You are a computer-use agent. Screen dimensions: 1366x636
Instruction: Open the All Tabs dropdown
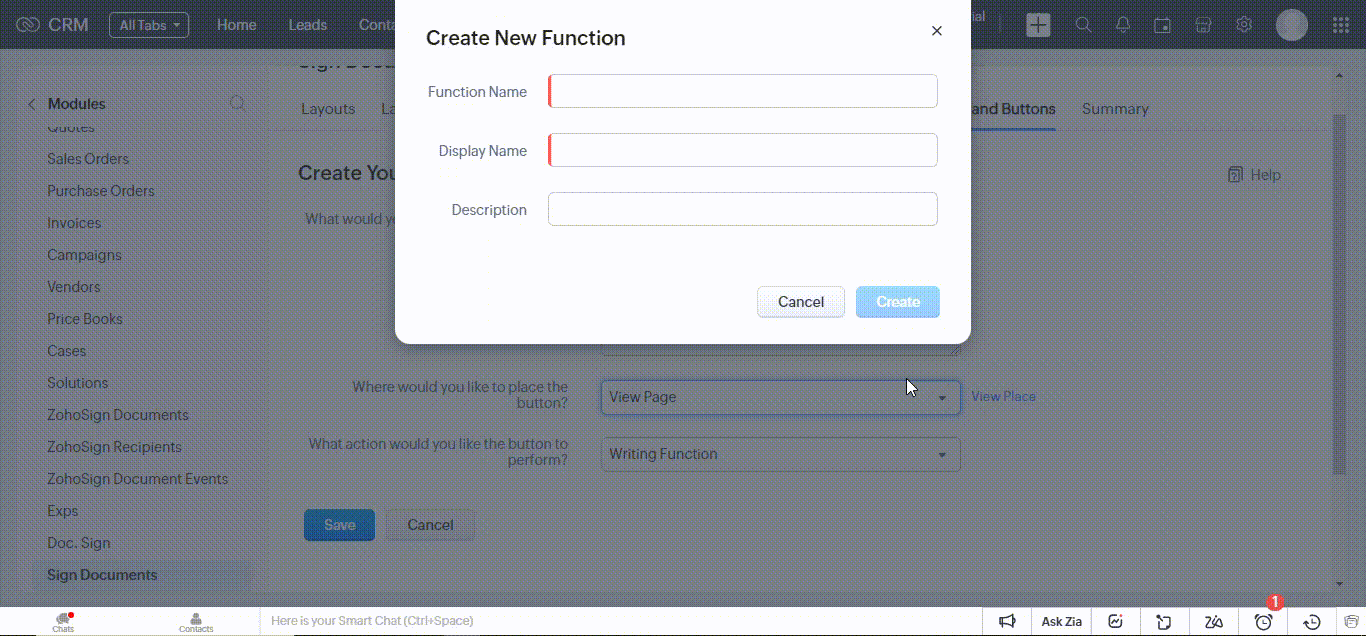click(148, 25)
